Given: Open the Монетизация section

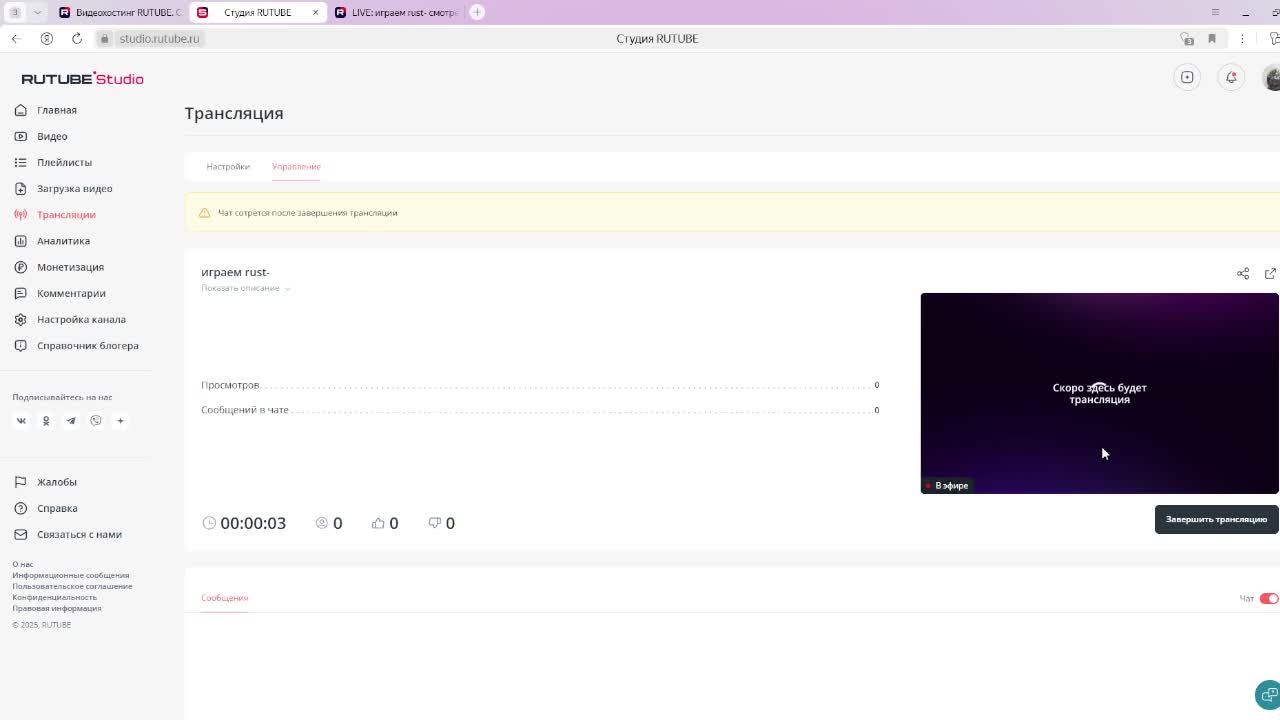Looking at the screenshot, I should pyautogui.click(x=70, y=267).
